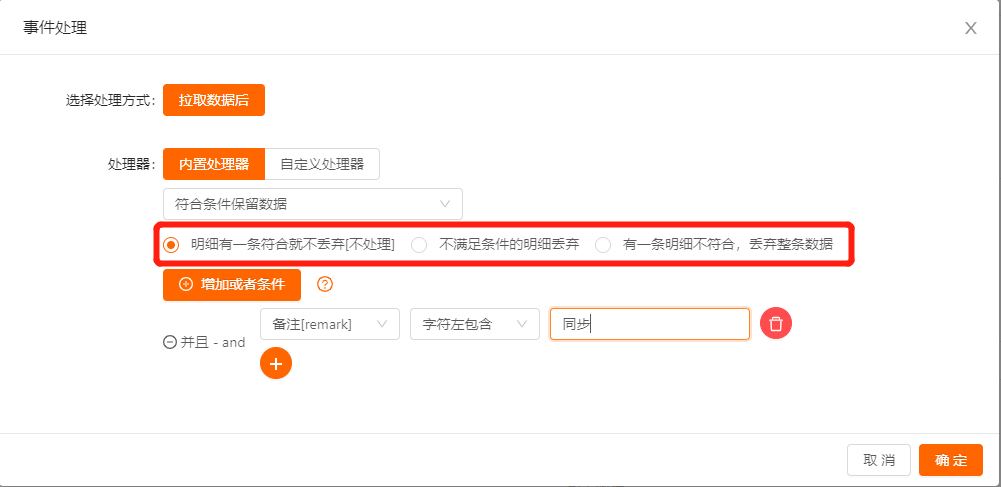Select 不满足条件的明细丢弃 radio option
The width and height of the screenshot is (1001, 487).
(x=420, y=244)
